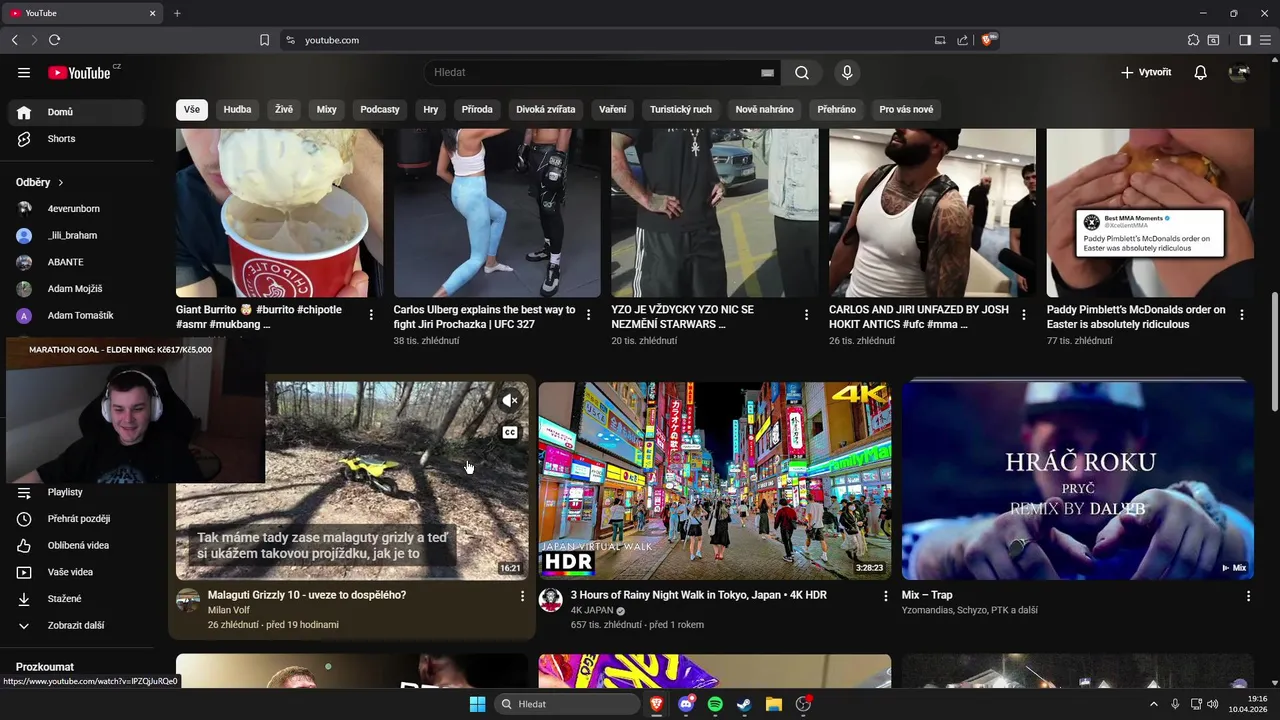
Task: Open the Giant Burrito short thumbnail
Action: (280, 213)
